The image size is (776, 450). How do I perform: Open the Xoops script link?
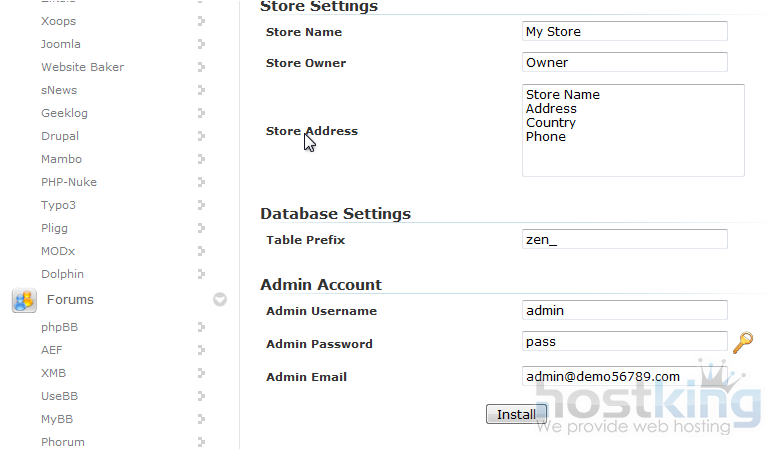point(58,21)
